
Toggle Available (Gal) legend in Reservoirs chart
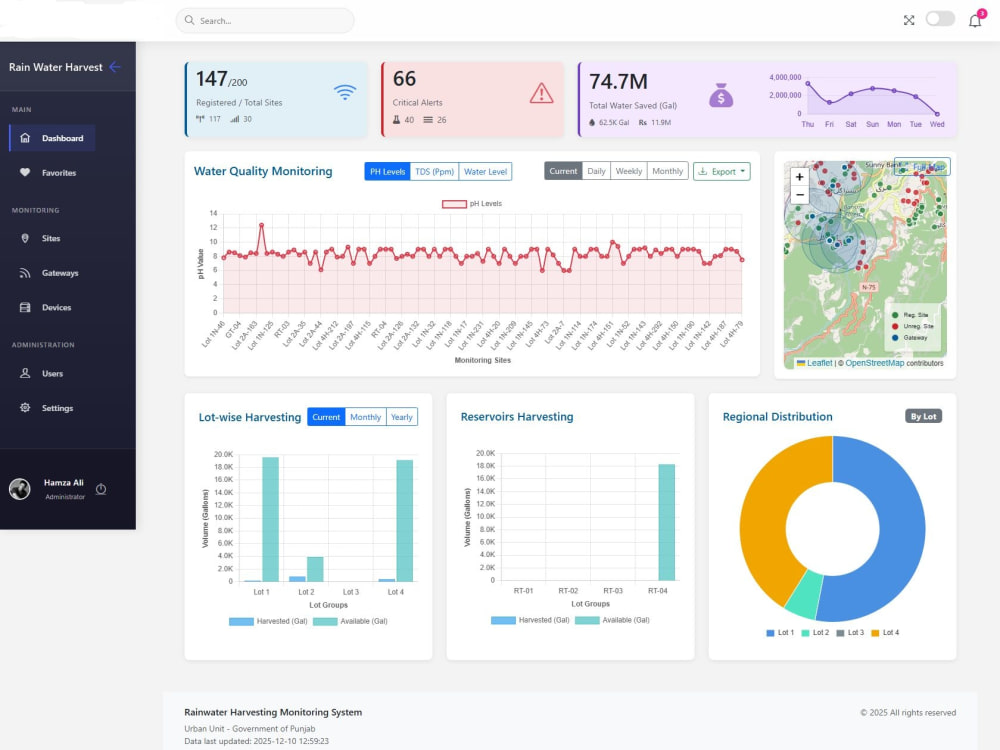point(612,620)
